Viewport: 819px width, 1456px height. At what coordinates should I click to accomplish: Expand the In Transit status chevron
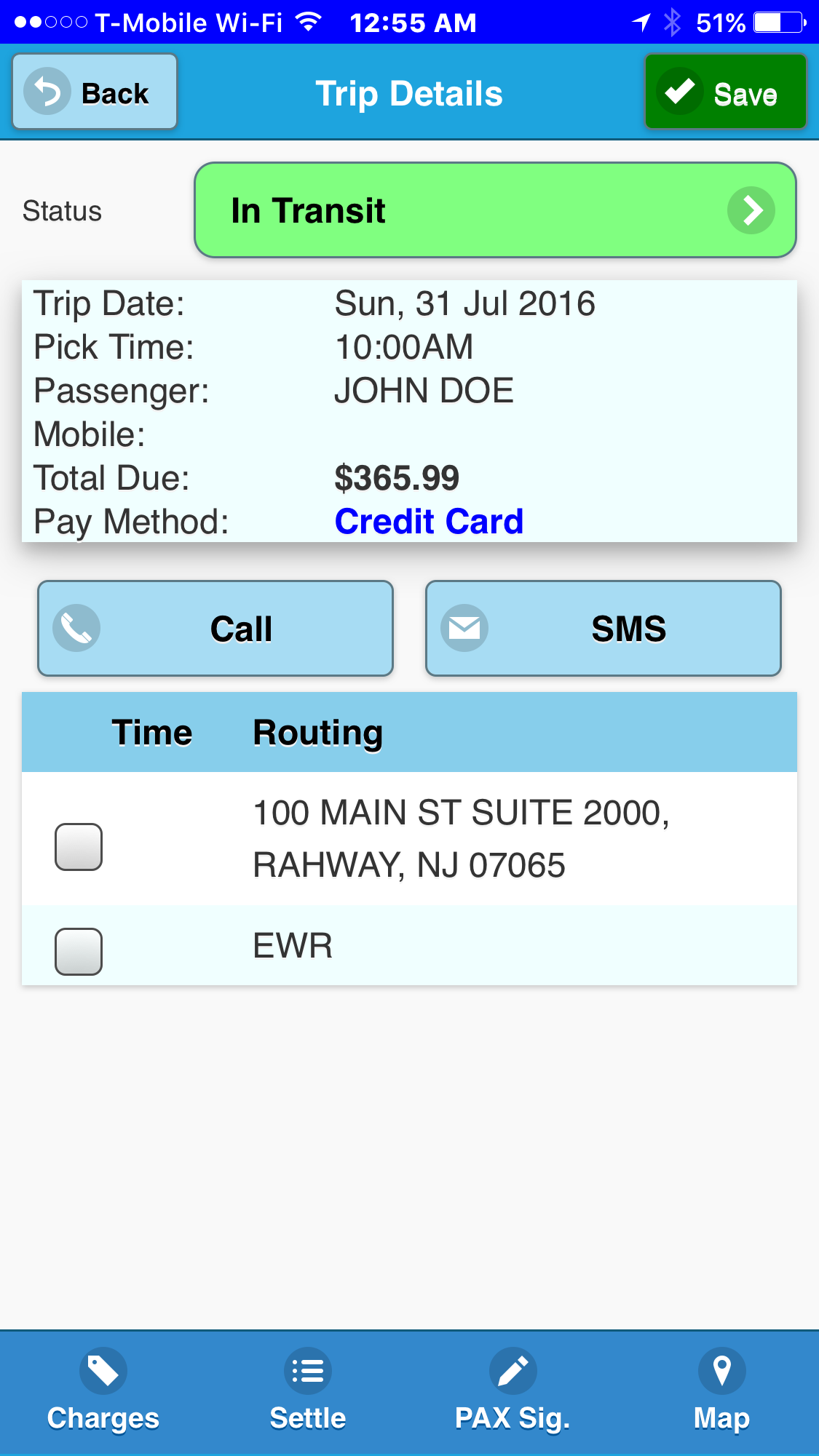pos(751,211)
